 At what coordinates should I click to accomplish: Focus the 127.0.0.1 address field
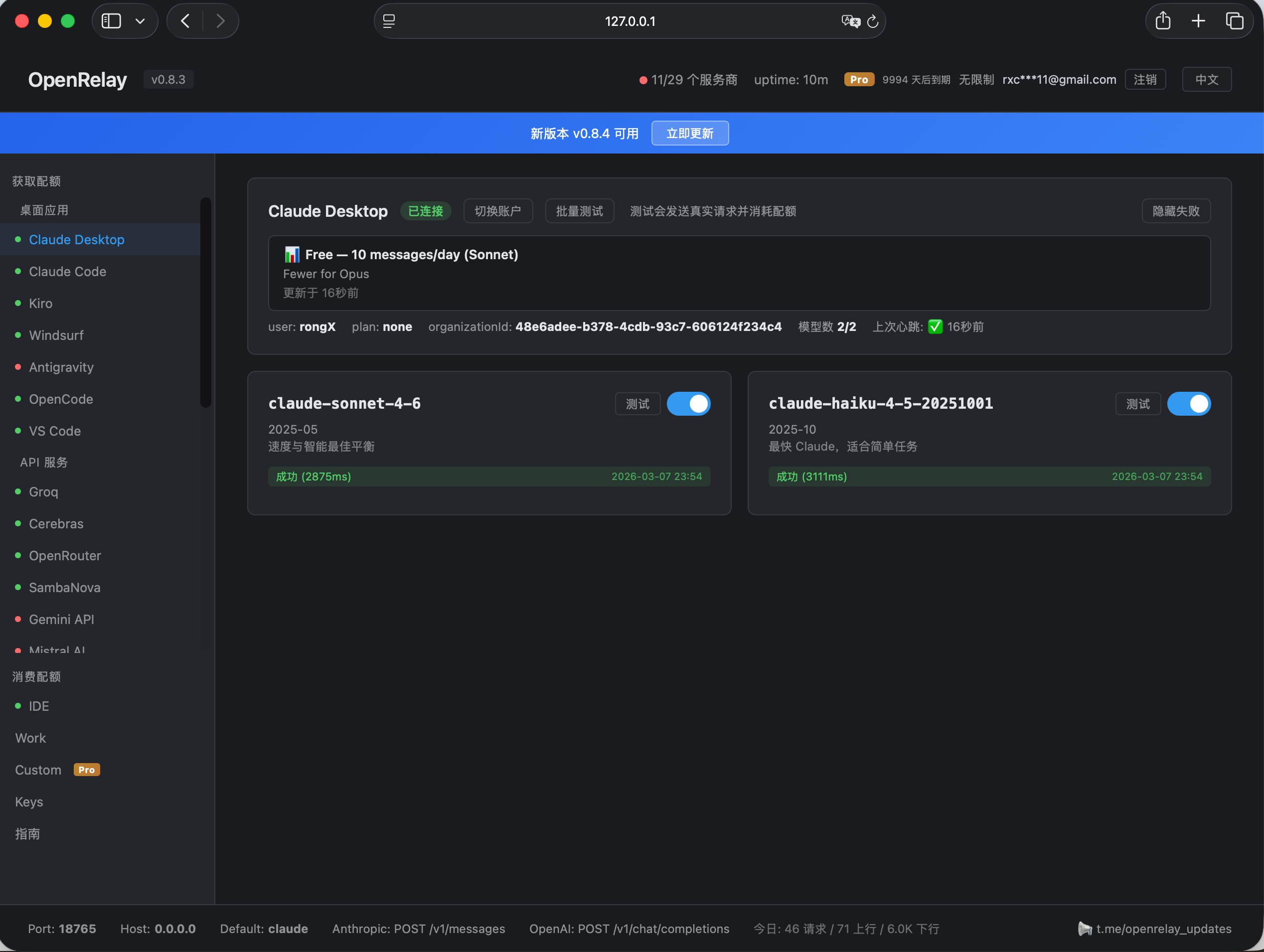(630, 21)
